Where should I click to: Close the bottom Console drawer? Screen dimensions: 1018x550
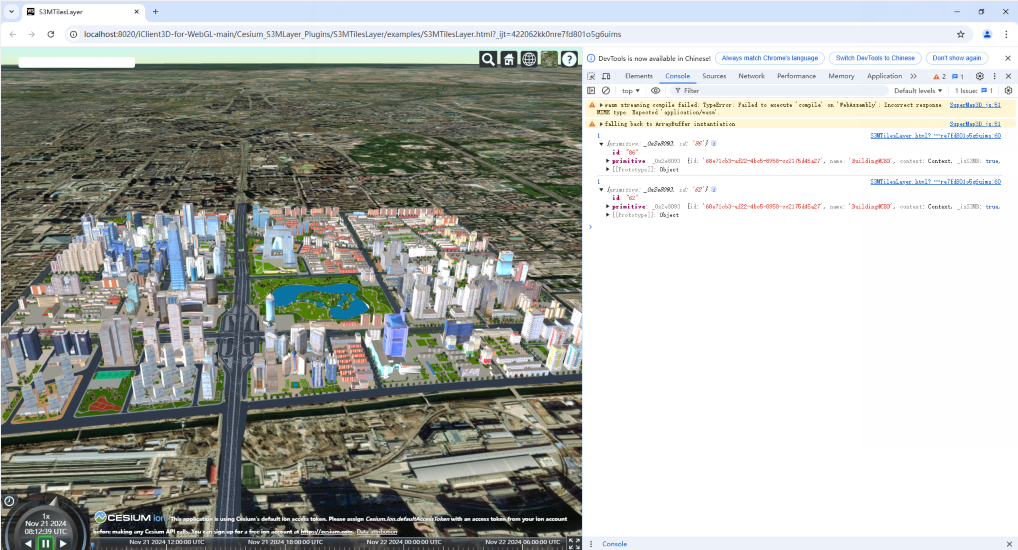pos(1009,544)
